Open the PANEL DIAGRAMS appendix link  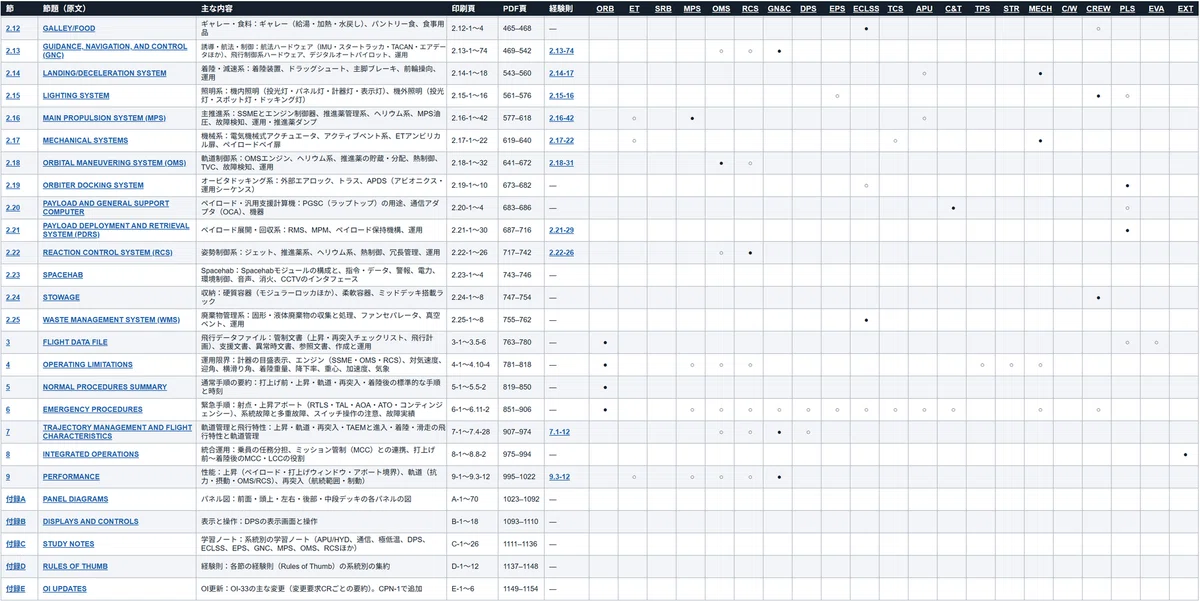[x=75, y=499]
